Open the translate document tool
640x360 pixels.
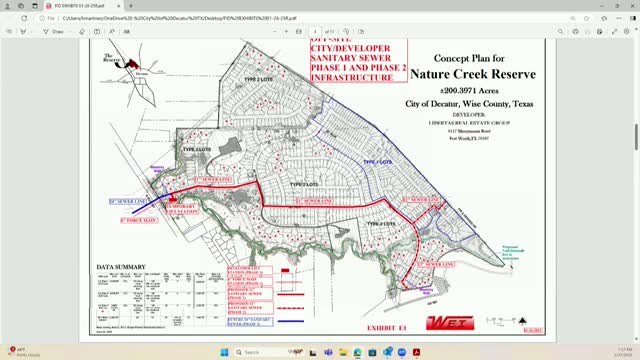127,31
